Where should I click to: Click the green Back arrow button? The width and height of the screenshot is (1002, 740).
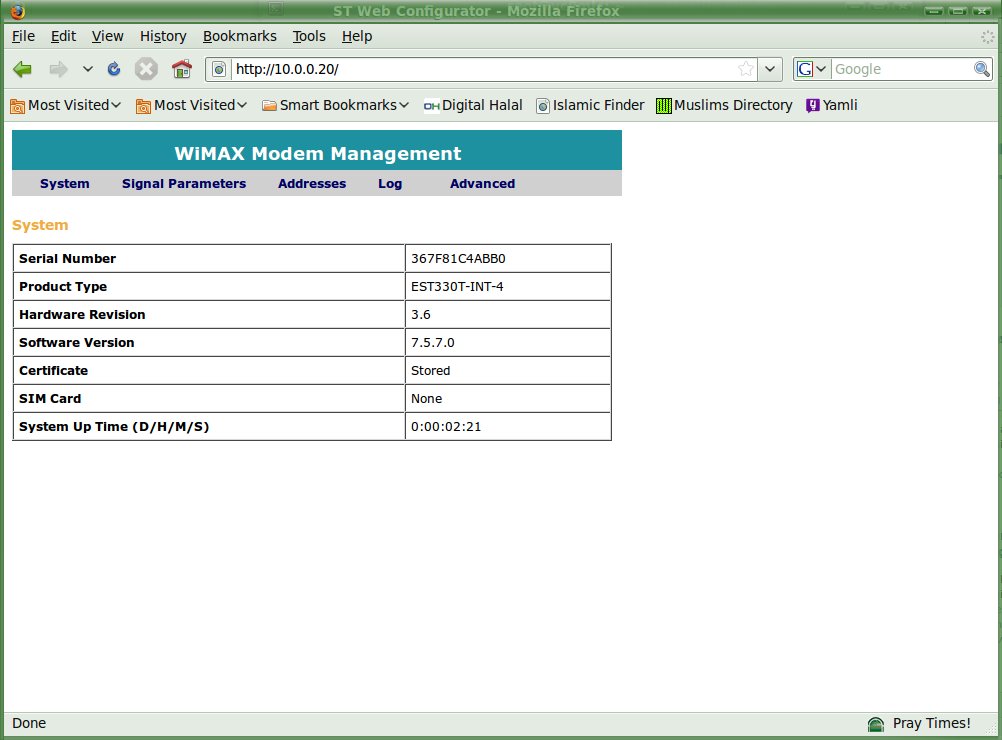[x=23, y=69]
